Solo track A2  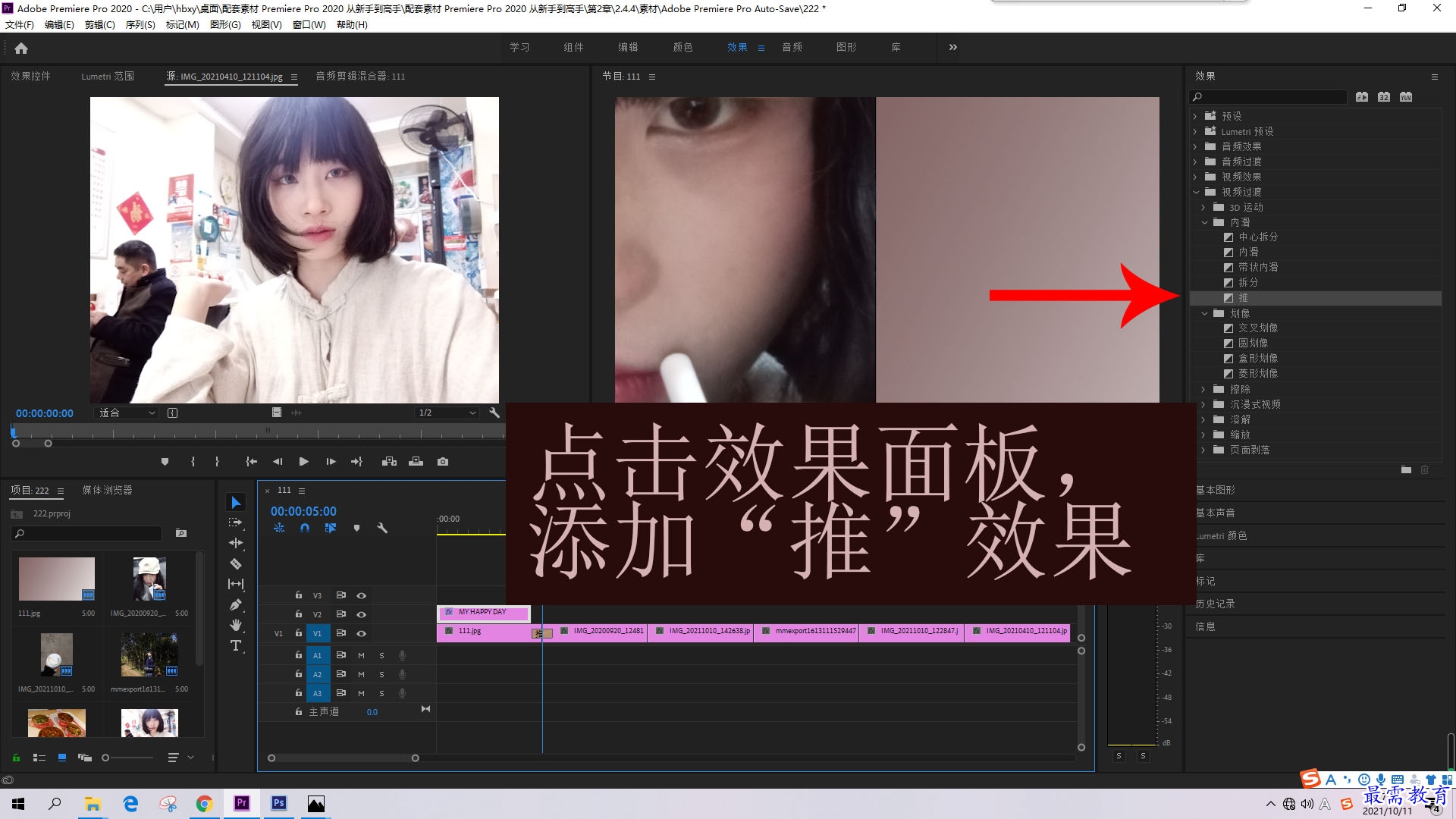click(x=381, y=674)
